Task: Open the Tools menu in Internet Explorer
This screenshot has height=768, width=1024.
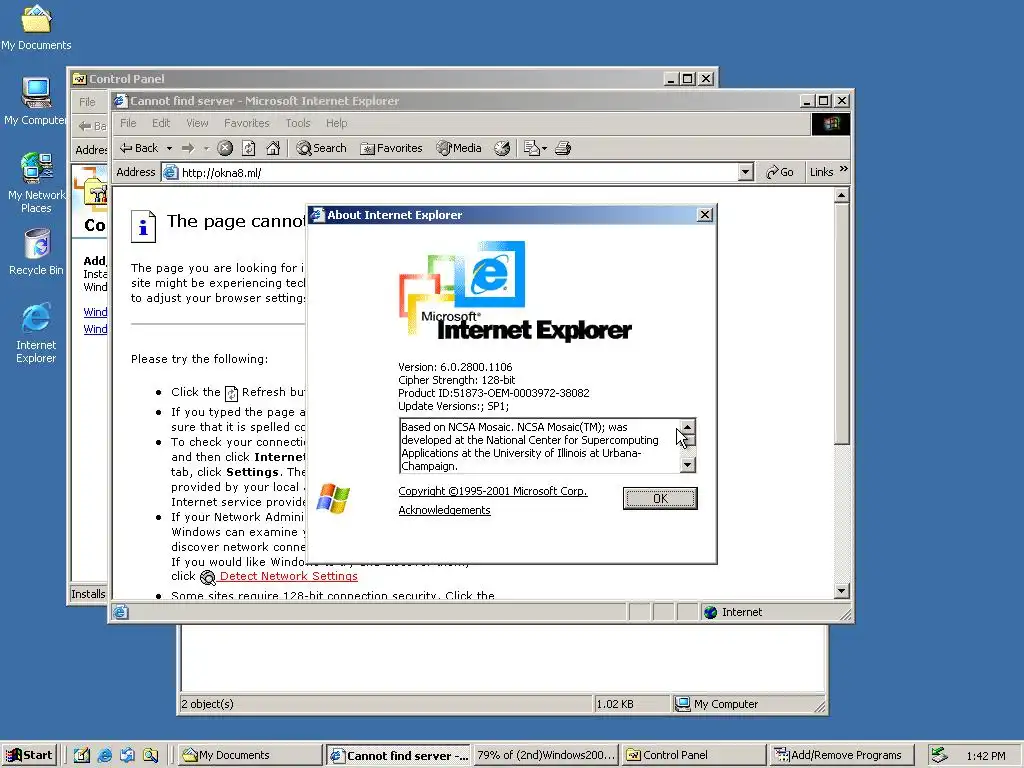Action: [298, 123]
